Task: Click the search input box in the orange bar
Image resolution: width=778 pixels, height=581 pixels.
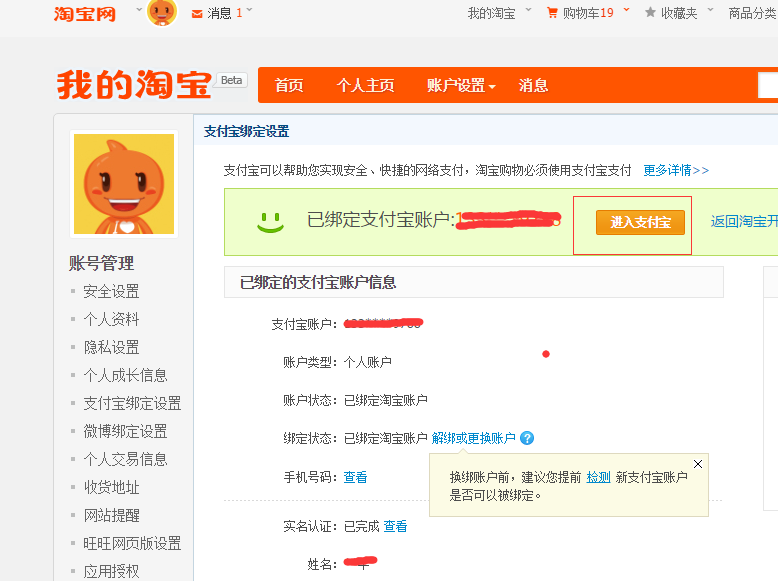Action: point(768,85)
